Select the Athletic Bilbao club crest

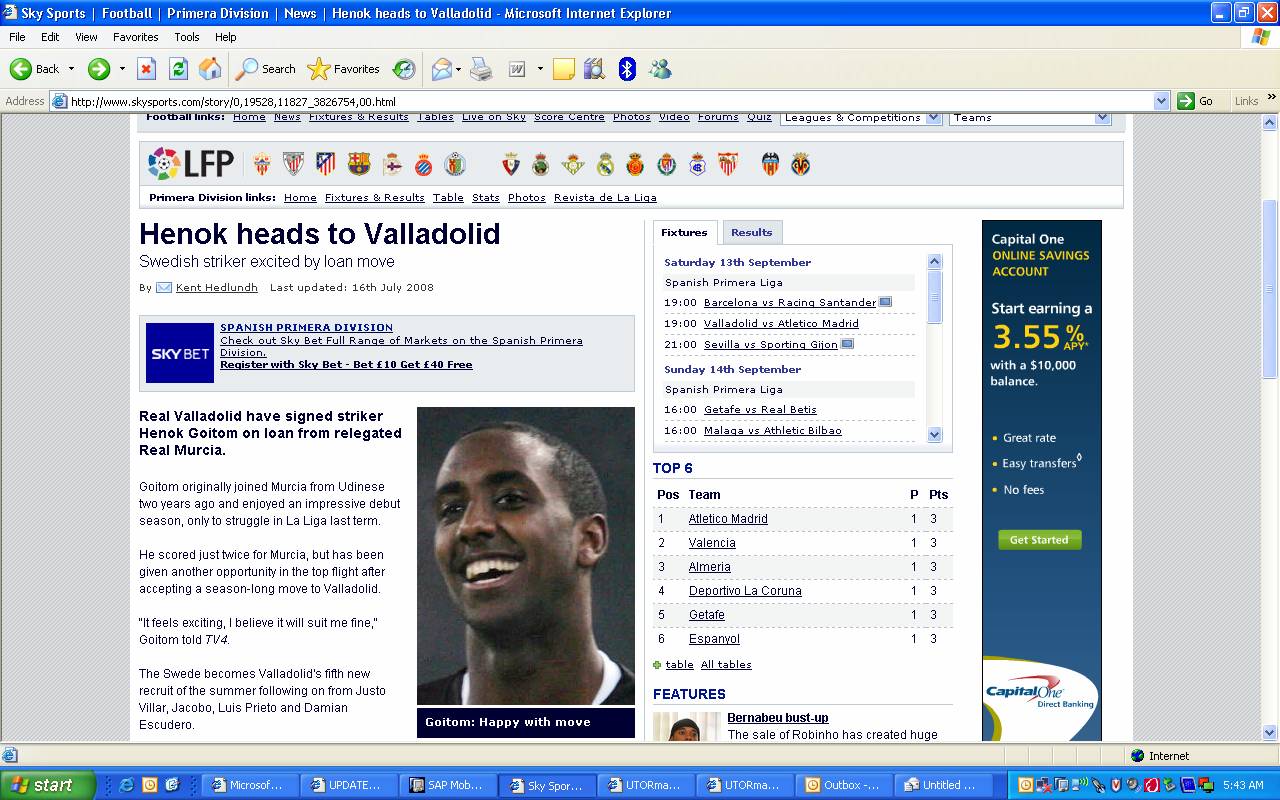point(293,164)
